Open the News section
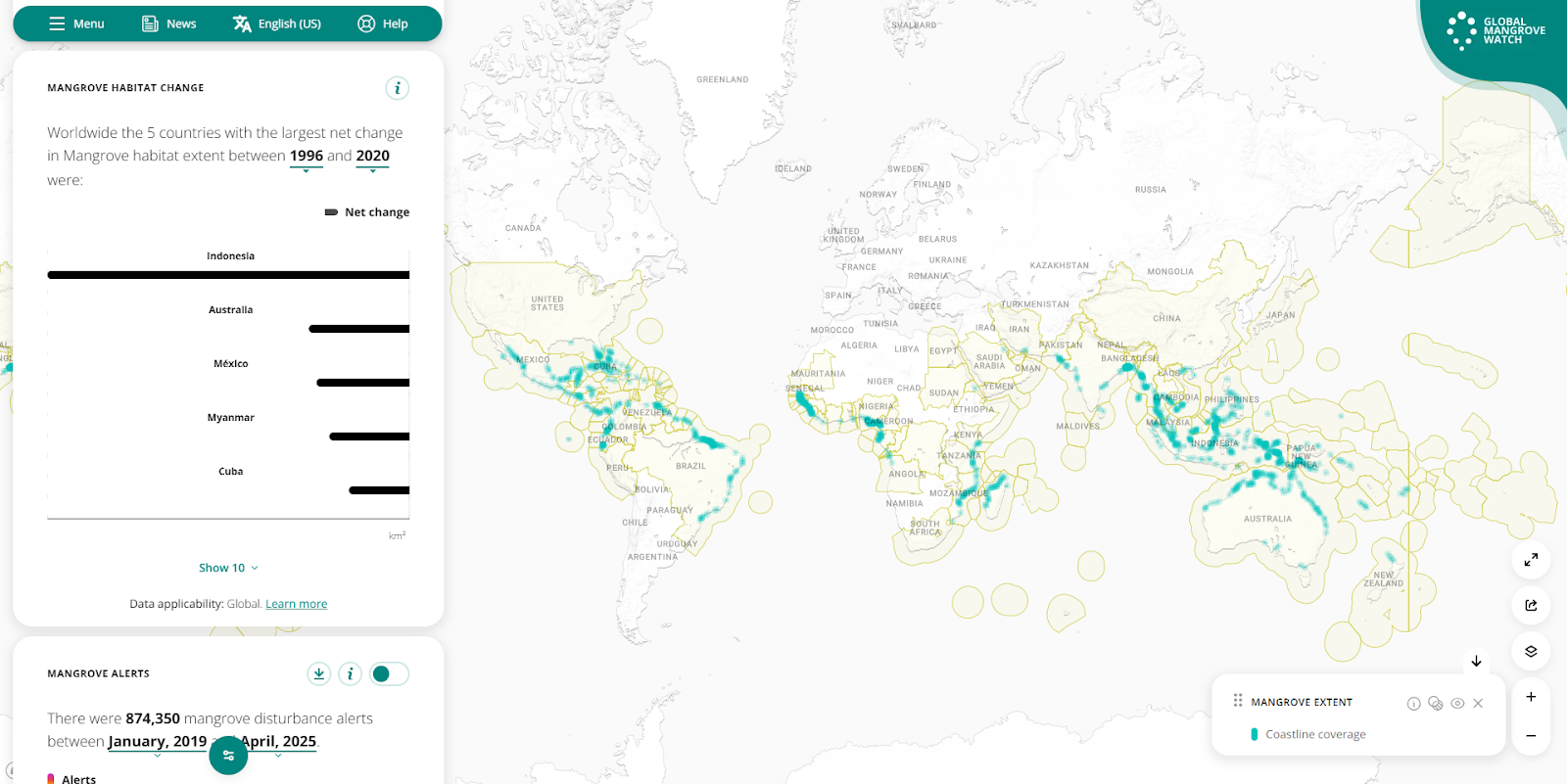Screen dimensions: 1567x784 pos(169,23)
